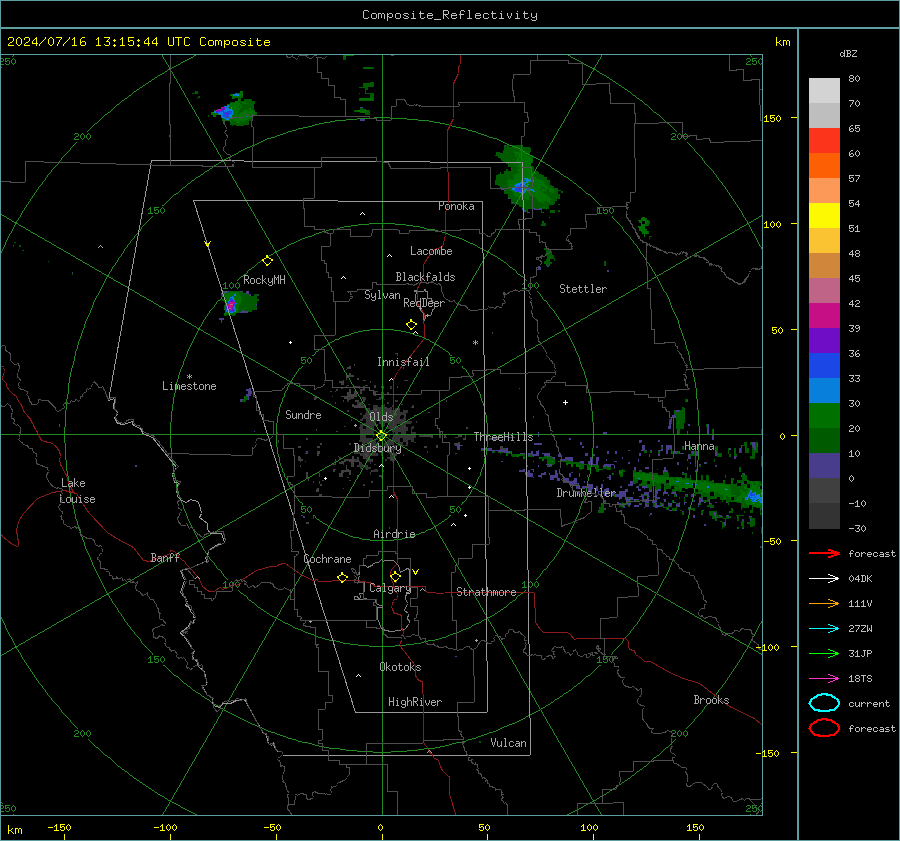Screen dimensions: 900x841
Task: Select the 10 dBZ purple color swatch
Action: 824,466
